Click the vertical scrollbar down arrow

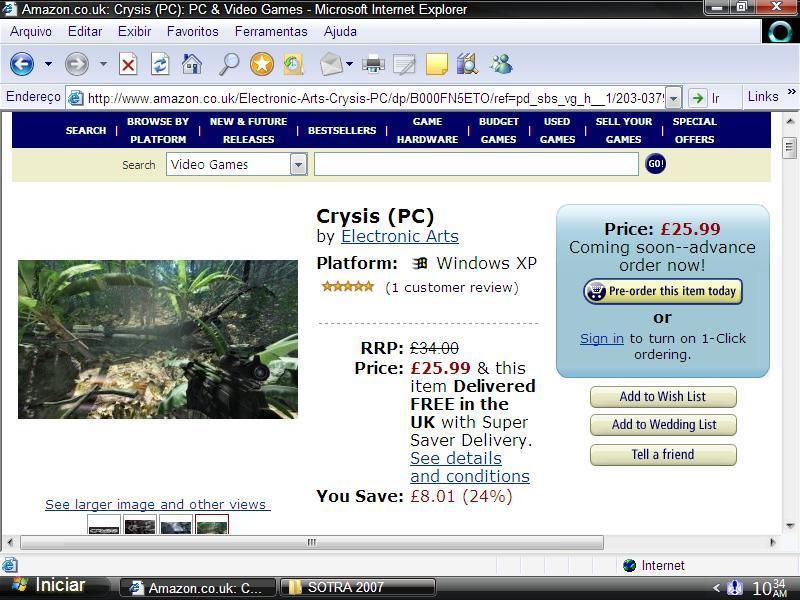point(790,526)
